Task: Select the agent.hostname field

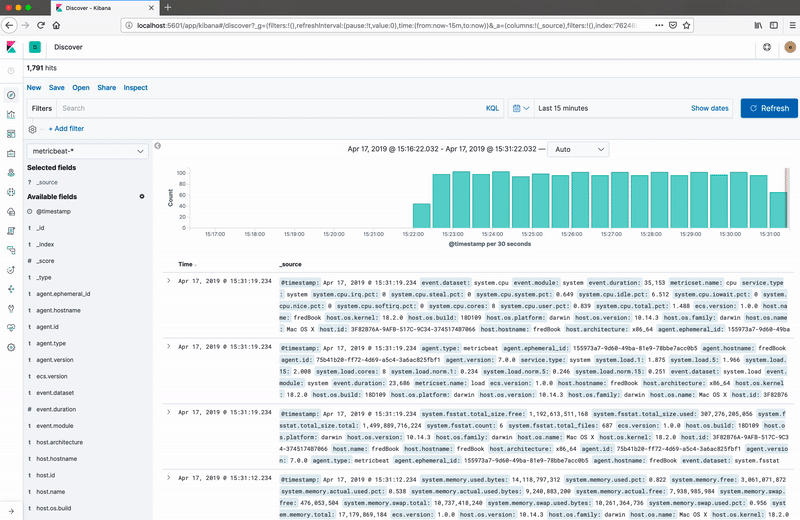Action: 58,310
